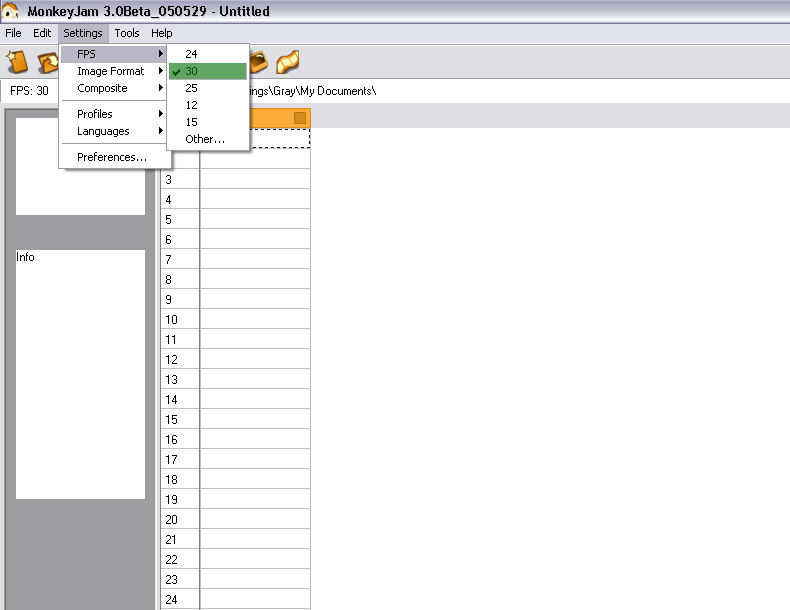Open the File menu

(13, 33)
